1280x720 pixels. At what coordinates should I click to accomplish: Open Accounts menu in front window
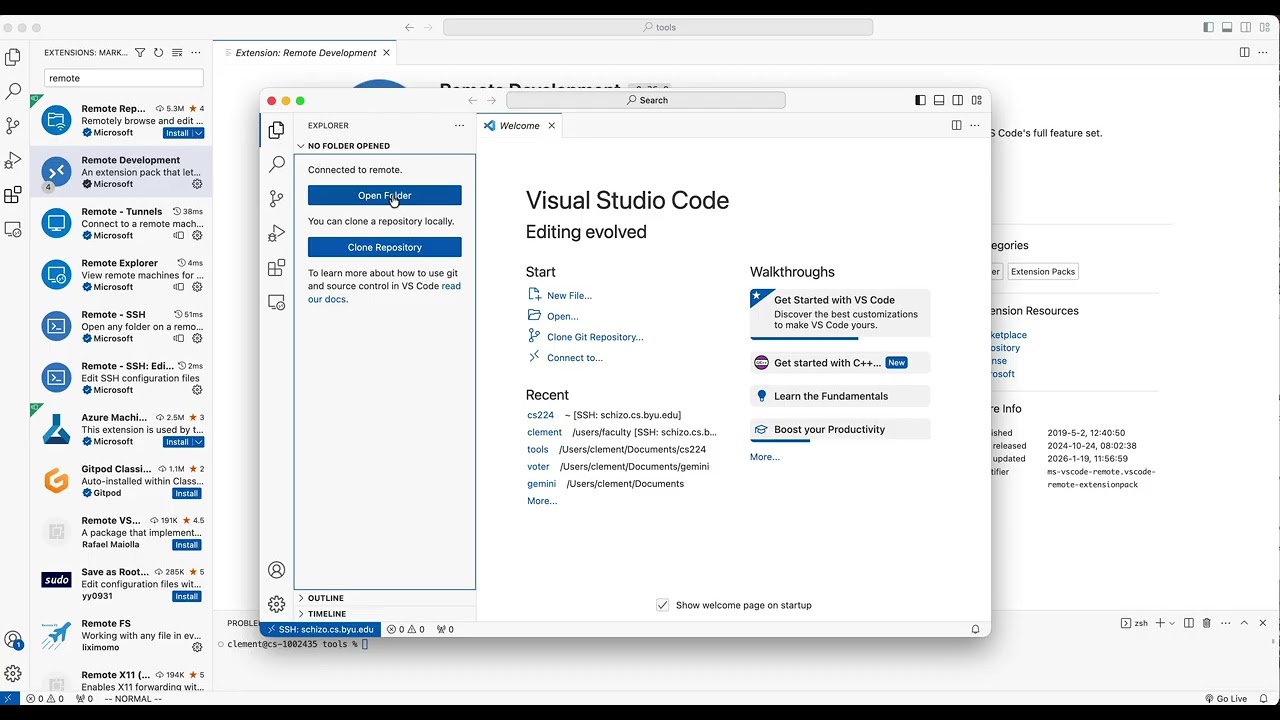click(x=277, y=570)
